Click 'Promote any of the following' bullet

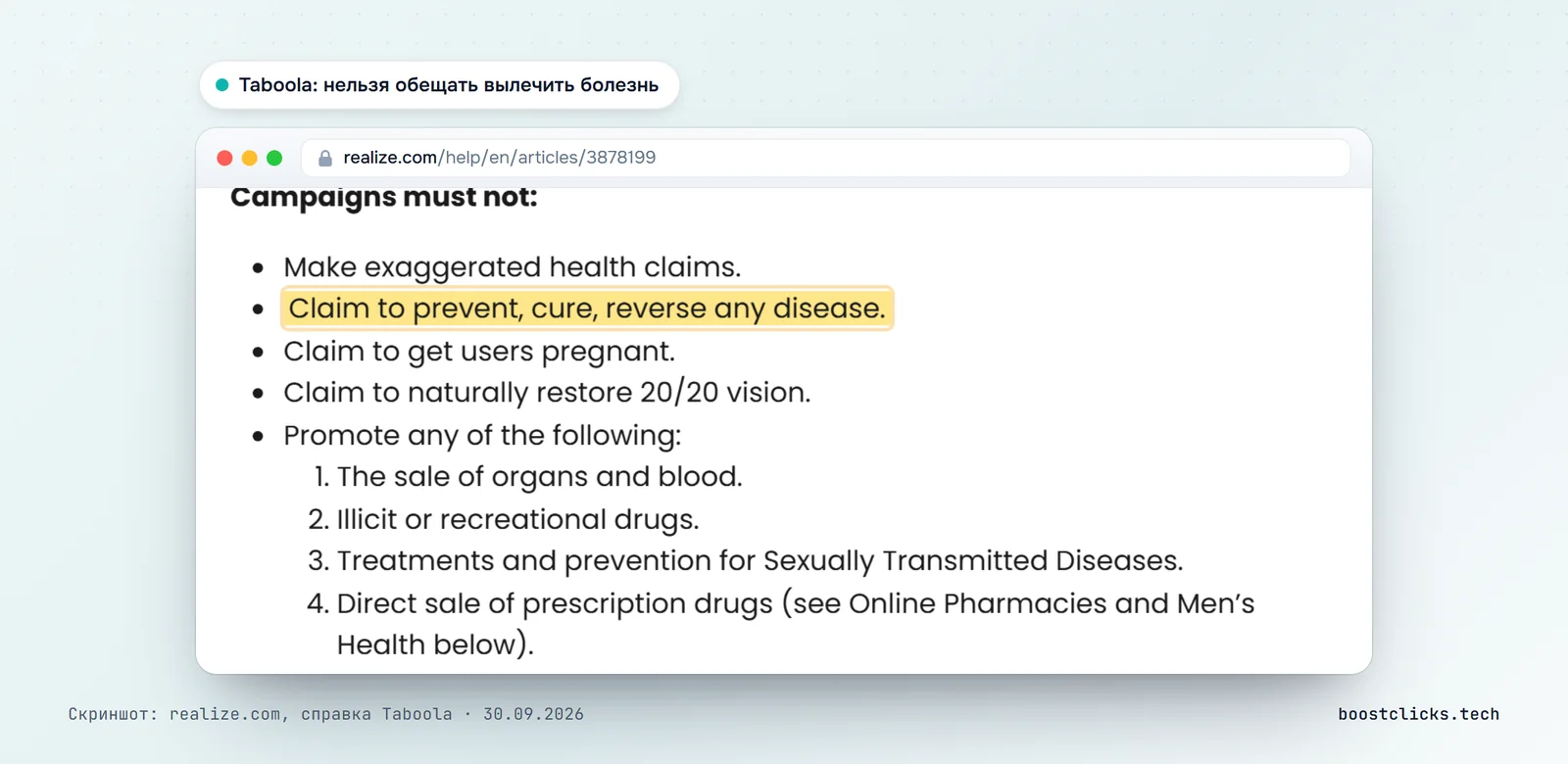click(482, 436)
